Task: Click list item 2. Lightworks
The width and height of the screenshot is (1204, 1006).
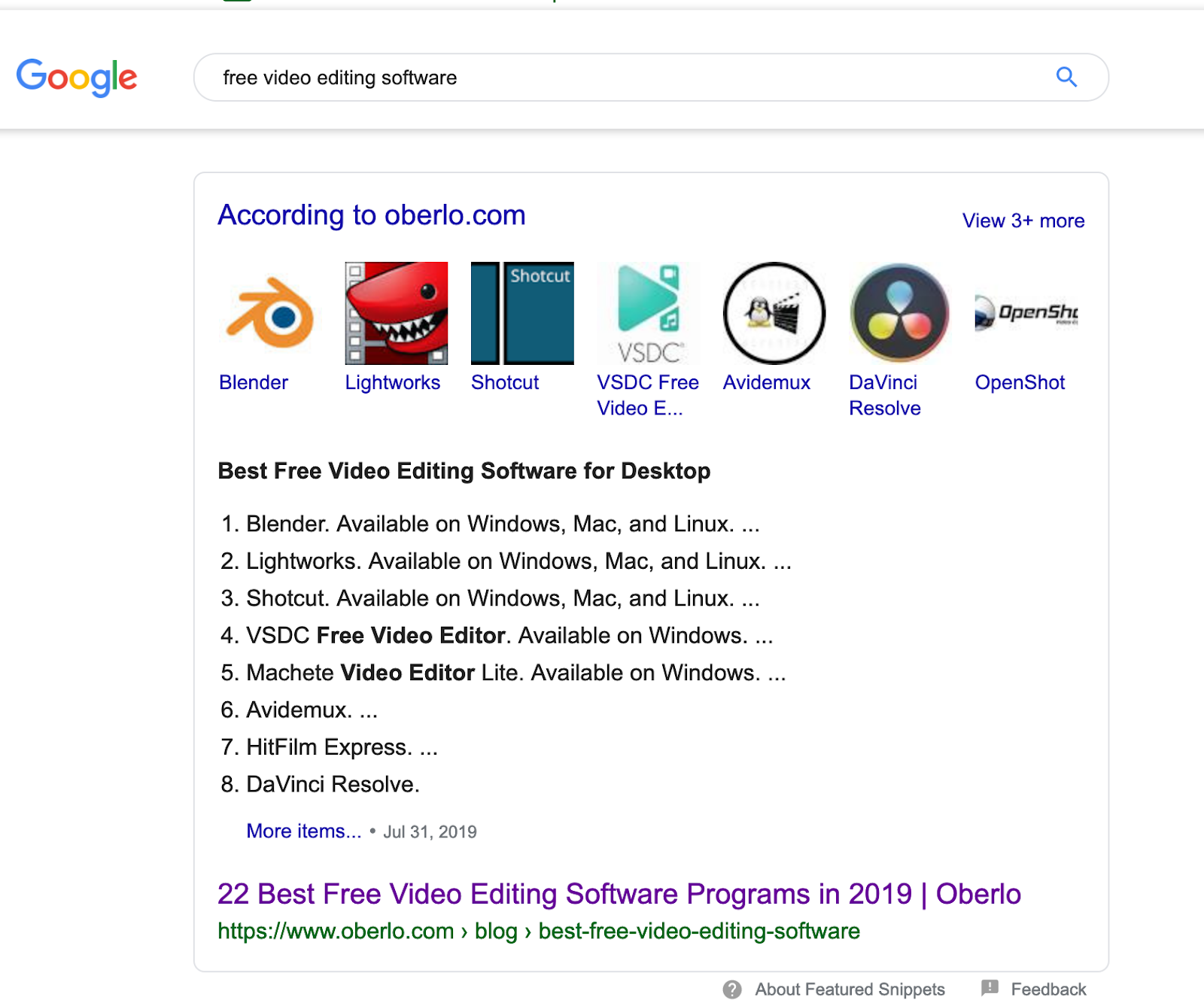Action: click(506, 561)
